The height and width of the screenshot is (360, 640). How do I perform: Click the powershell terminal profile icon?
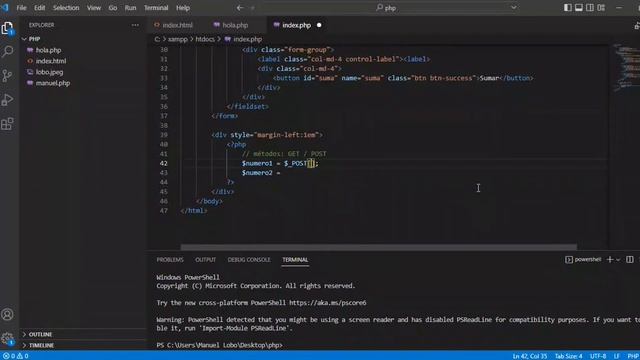point(569,260)
